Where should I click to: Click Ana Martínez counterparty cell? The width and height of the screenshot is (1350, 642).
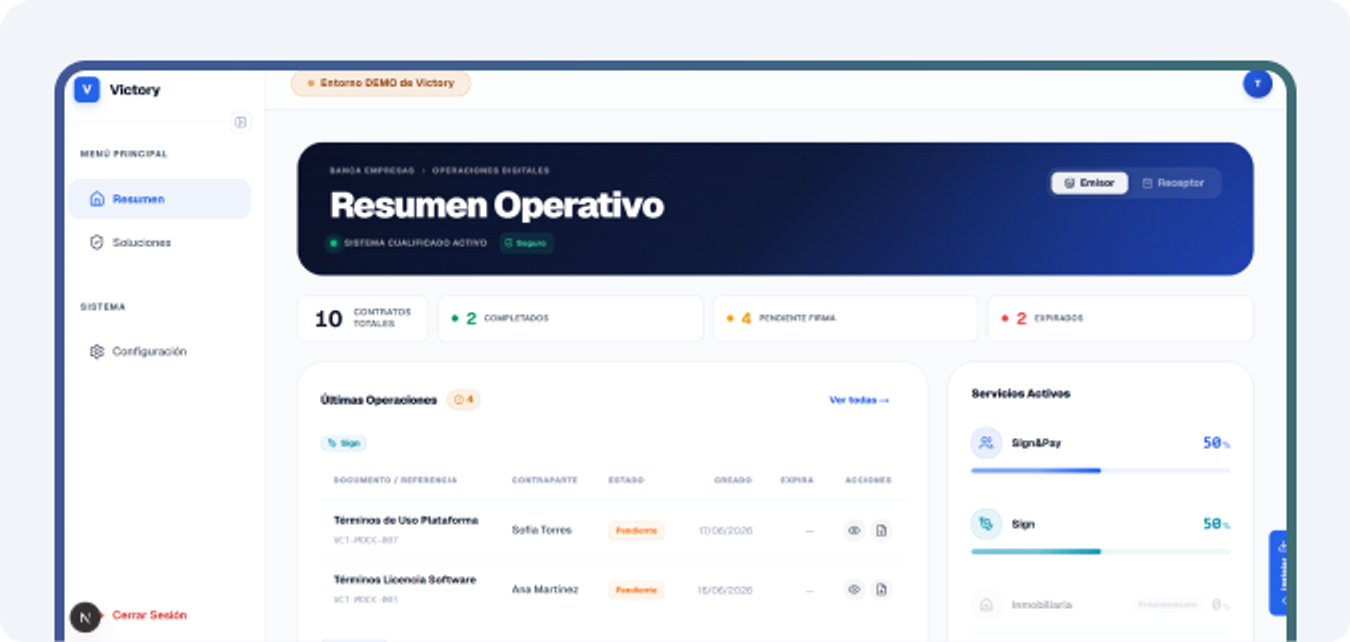pos(544,590)
